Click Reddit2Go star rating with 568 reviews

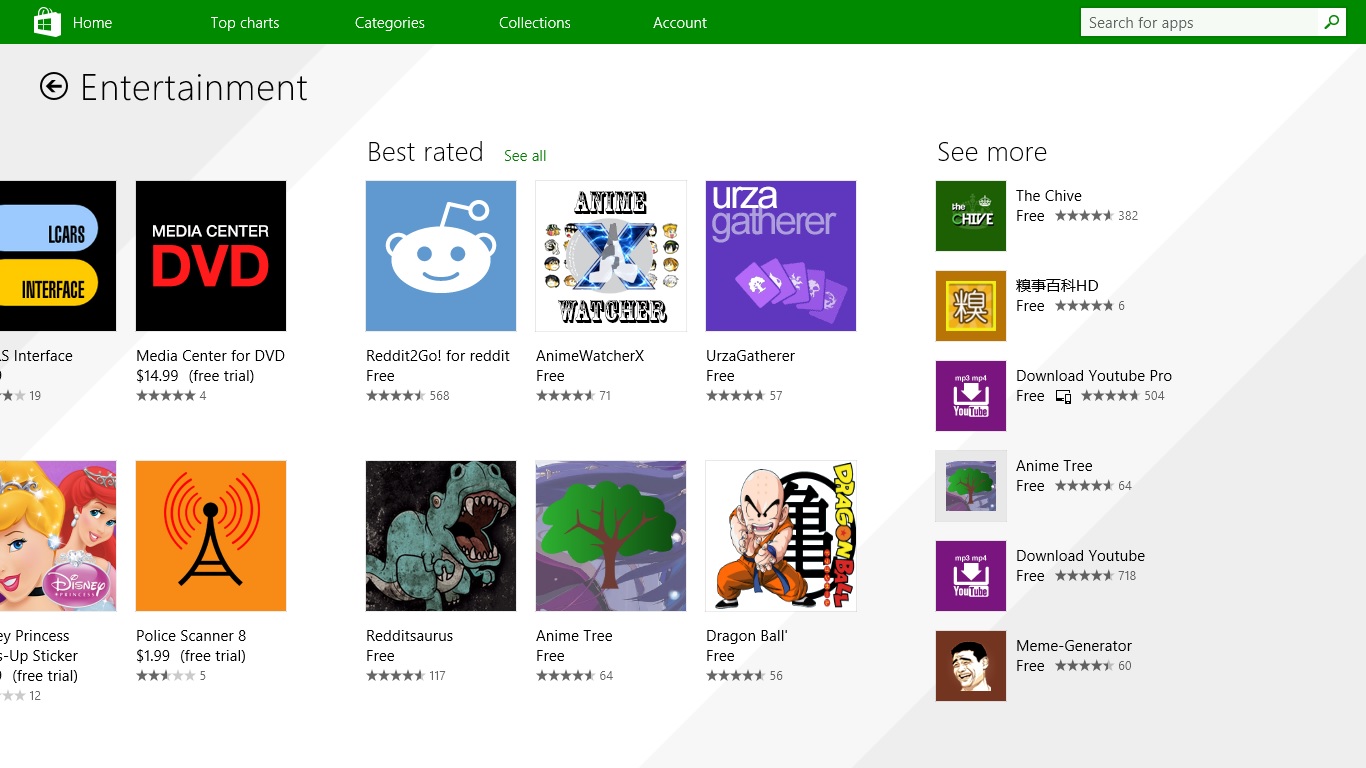(408, 396)
